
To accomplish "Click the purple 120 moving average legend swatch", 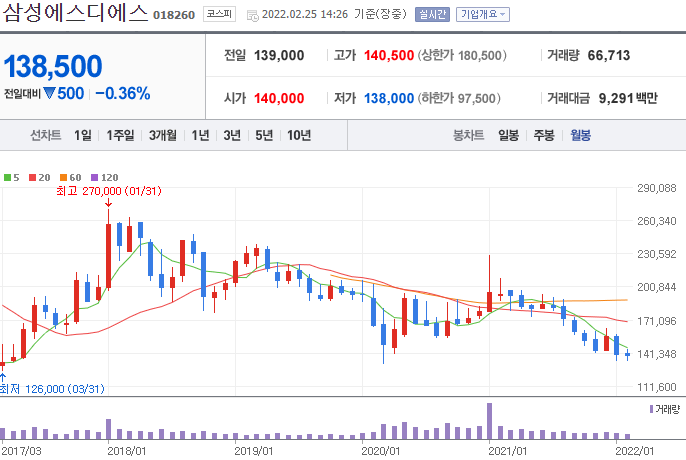I will pos(94,177).
